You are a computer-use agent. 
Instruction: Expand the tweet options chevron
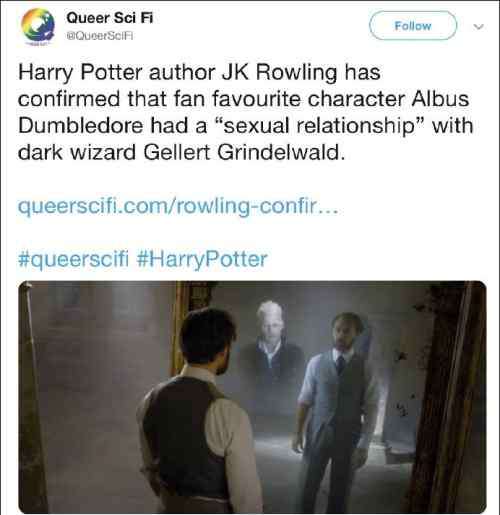479,26
